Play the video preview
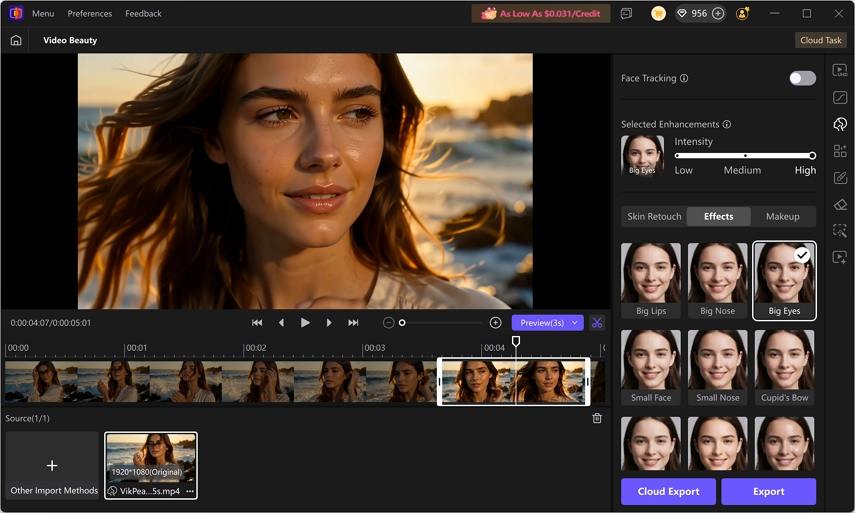This screenshot has height=513, width=855. (305, 323)
